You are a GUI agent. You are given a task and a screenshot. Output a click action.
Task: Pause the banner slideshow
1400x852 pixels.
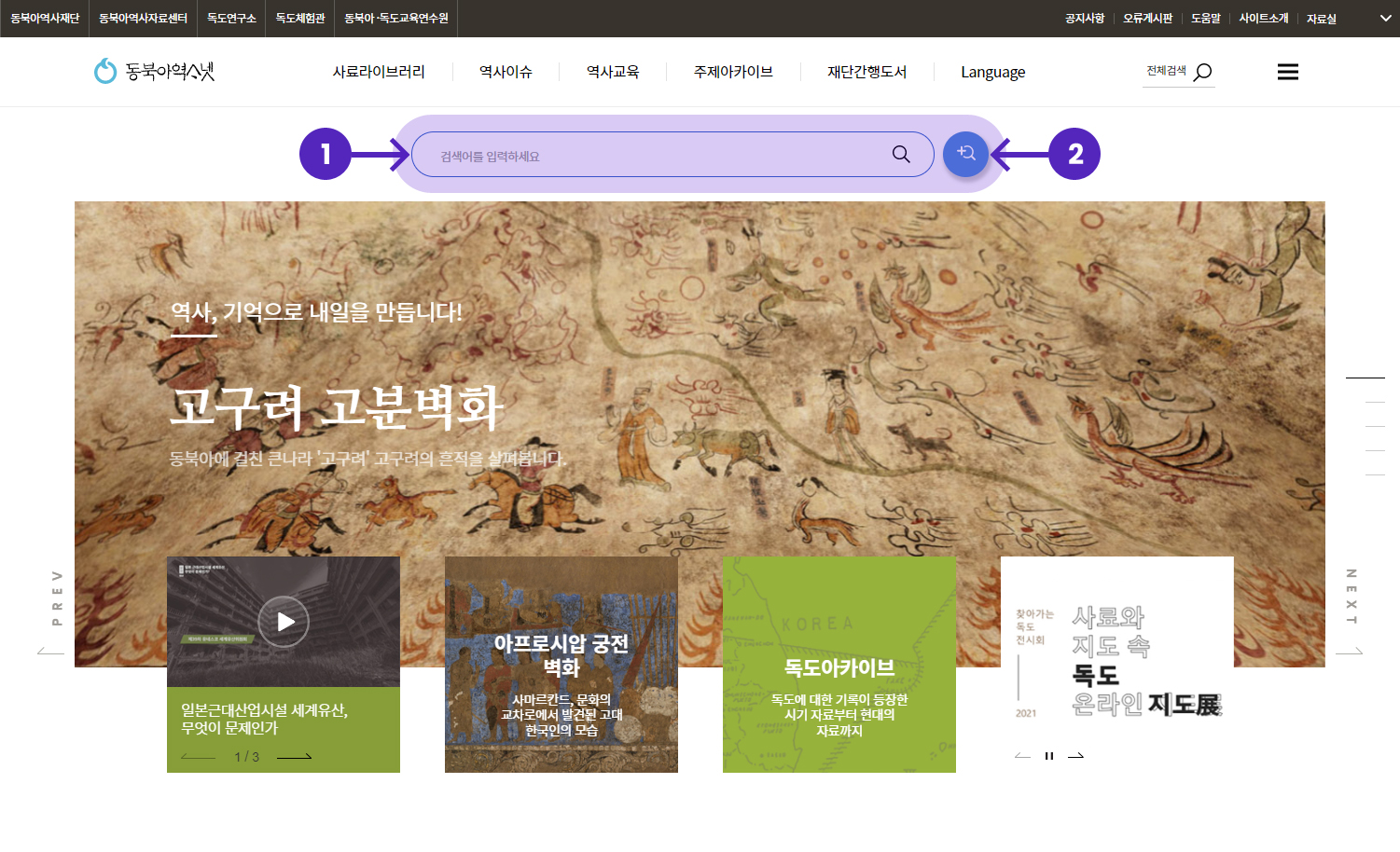1049,756
